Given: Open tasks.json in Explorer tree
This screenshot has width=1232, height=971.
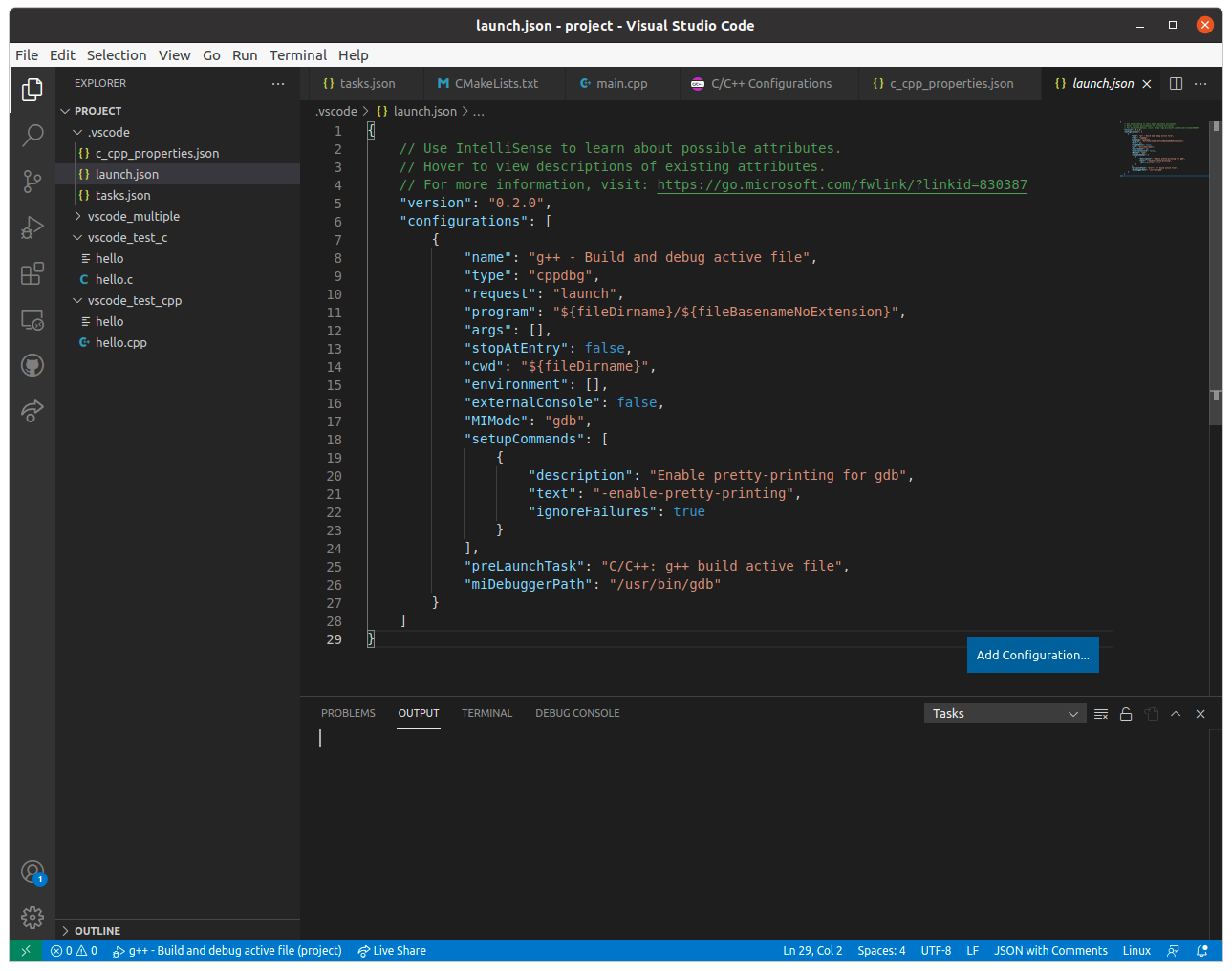Looking at the screenshot, I should tap(178, 195).
